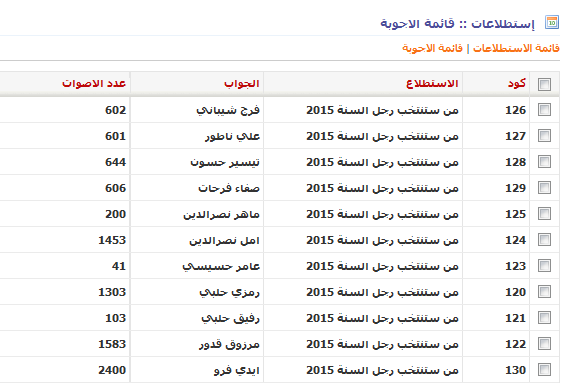This screenshot has height=389, width=568.
Task: Click the answer ماهر نصرالدين
Action: (x=221, y=214)
